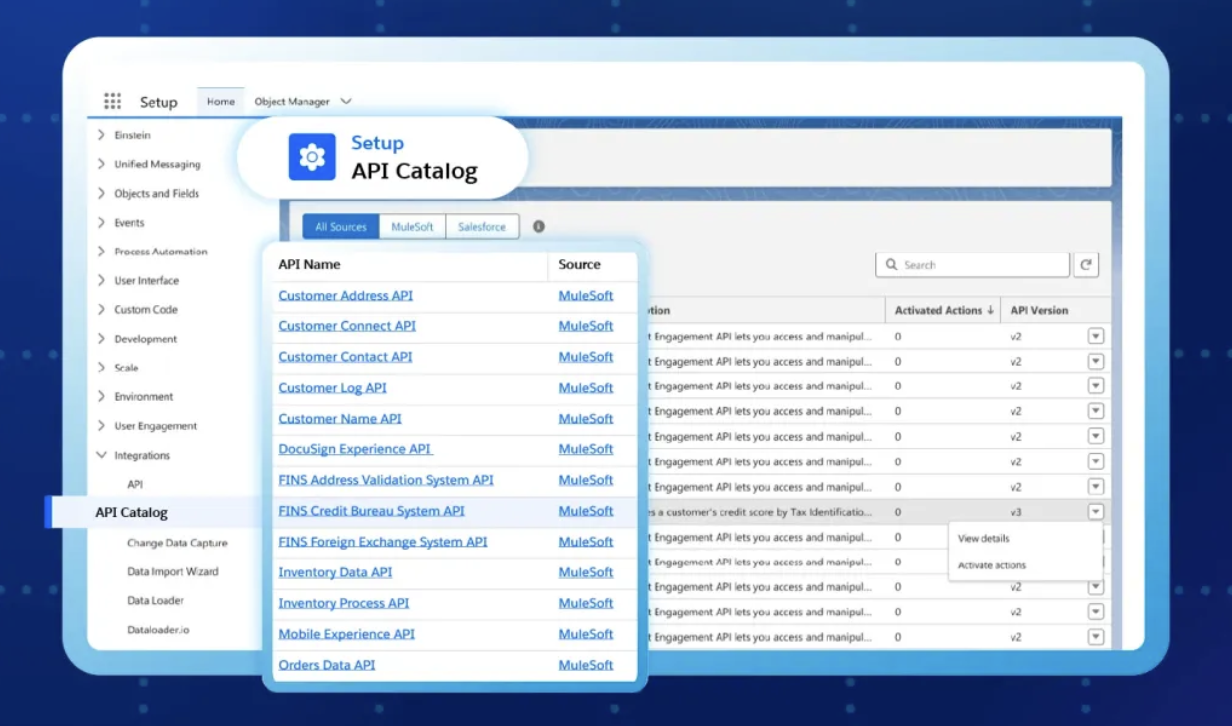Open the row action menu in last row

tap(1096, 637)
